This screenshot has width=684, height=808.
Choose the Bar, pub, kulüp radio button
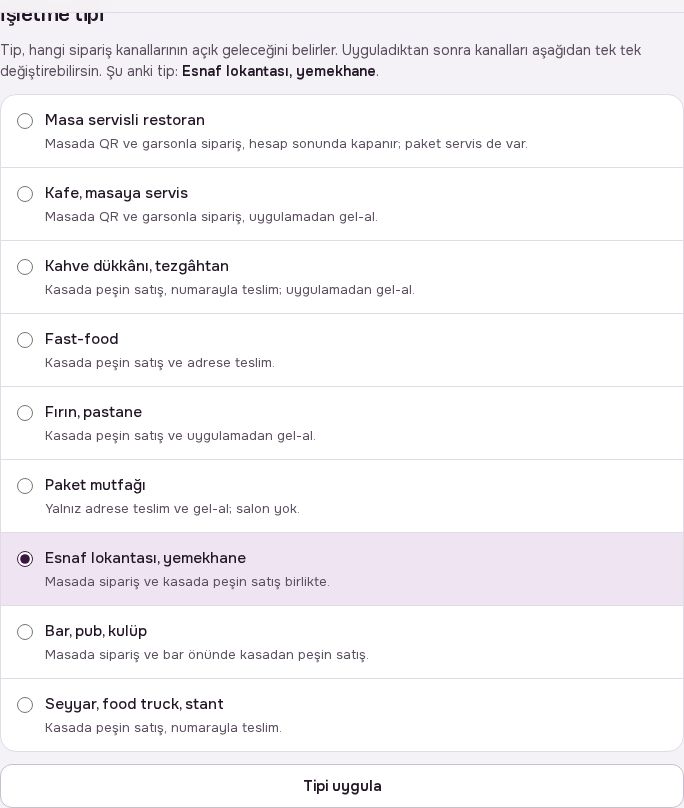[x=25, y=632]
